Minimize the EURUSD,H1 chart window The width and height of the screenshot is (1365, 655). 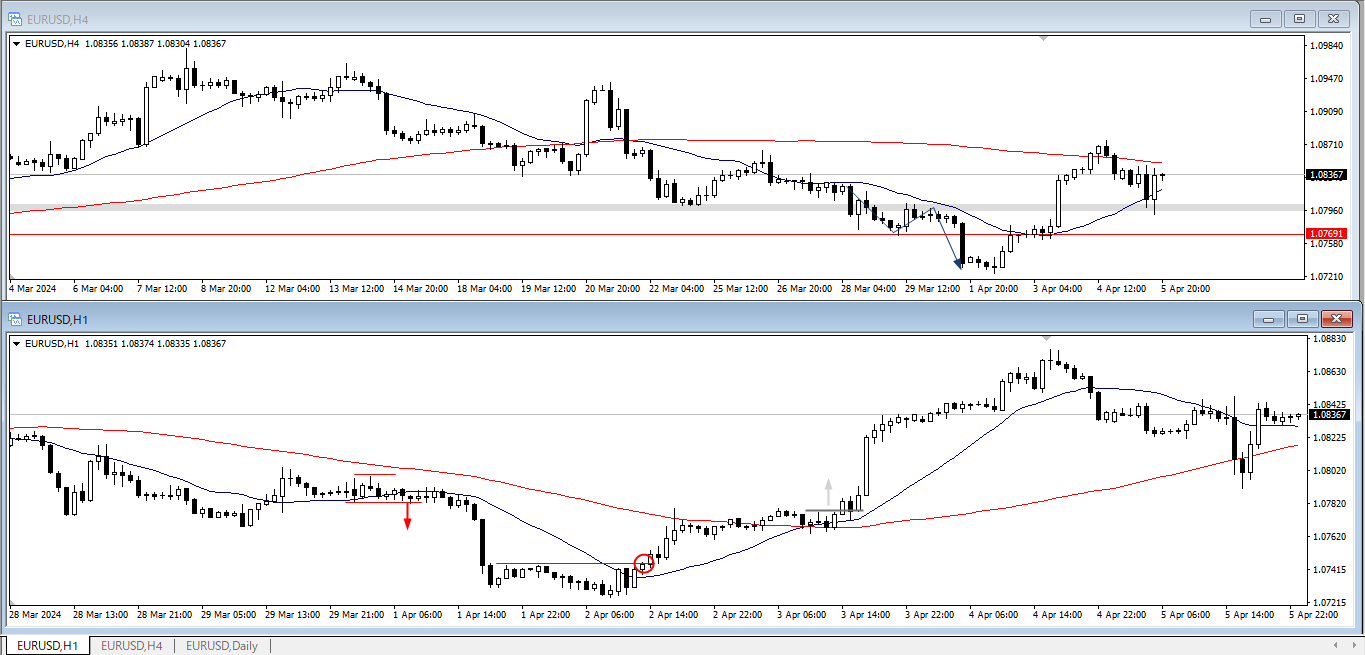pos(1269,319)
